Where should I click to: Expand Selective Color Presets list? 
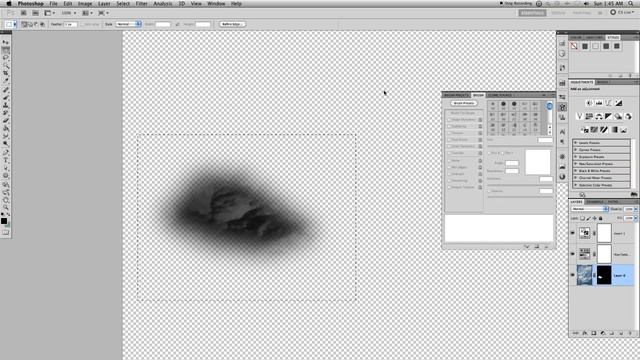click(x=576, y=185)
